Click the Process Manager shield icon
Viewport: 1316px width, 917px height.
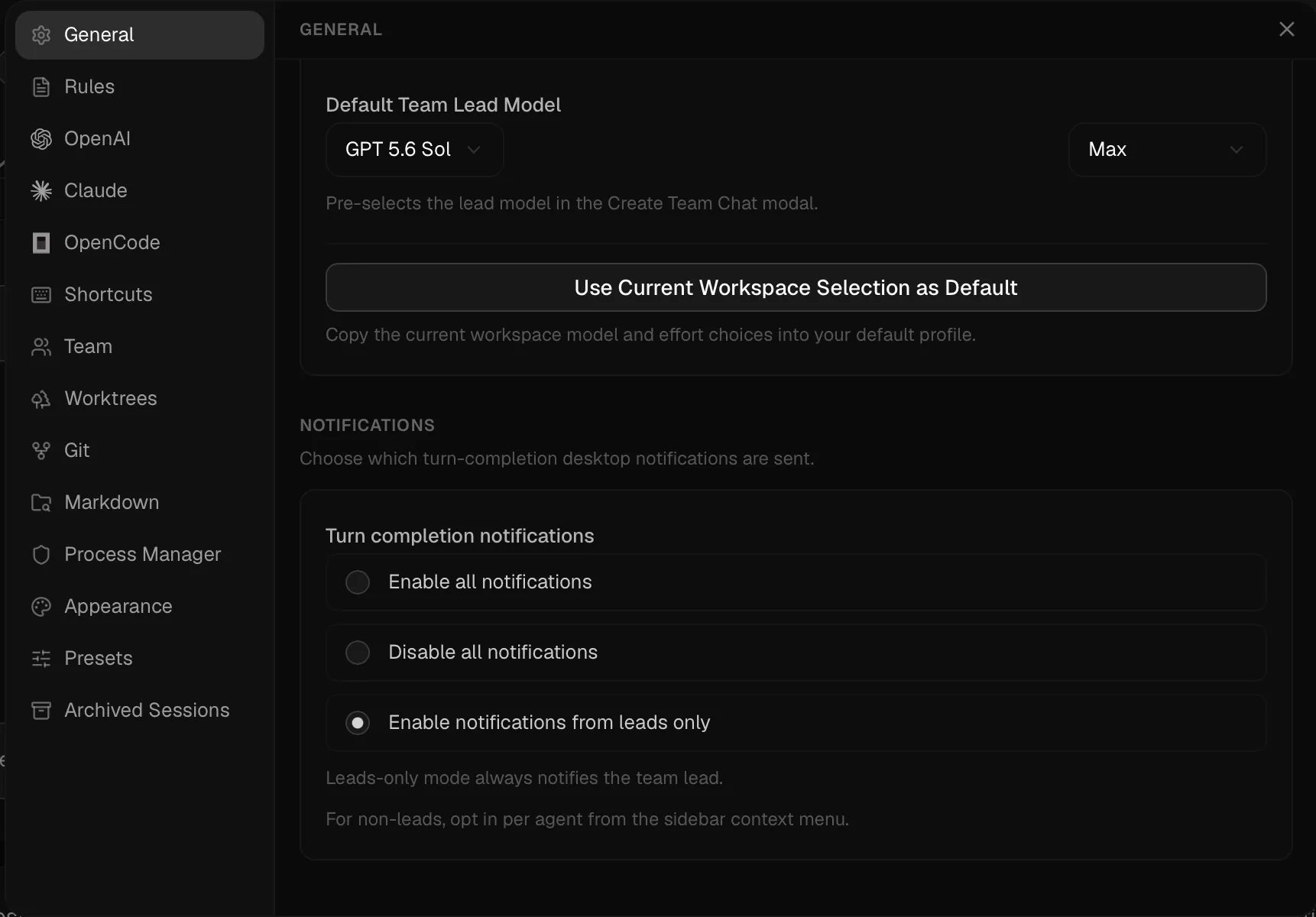pyautogui.click(x=41, y=555)
